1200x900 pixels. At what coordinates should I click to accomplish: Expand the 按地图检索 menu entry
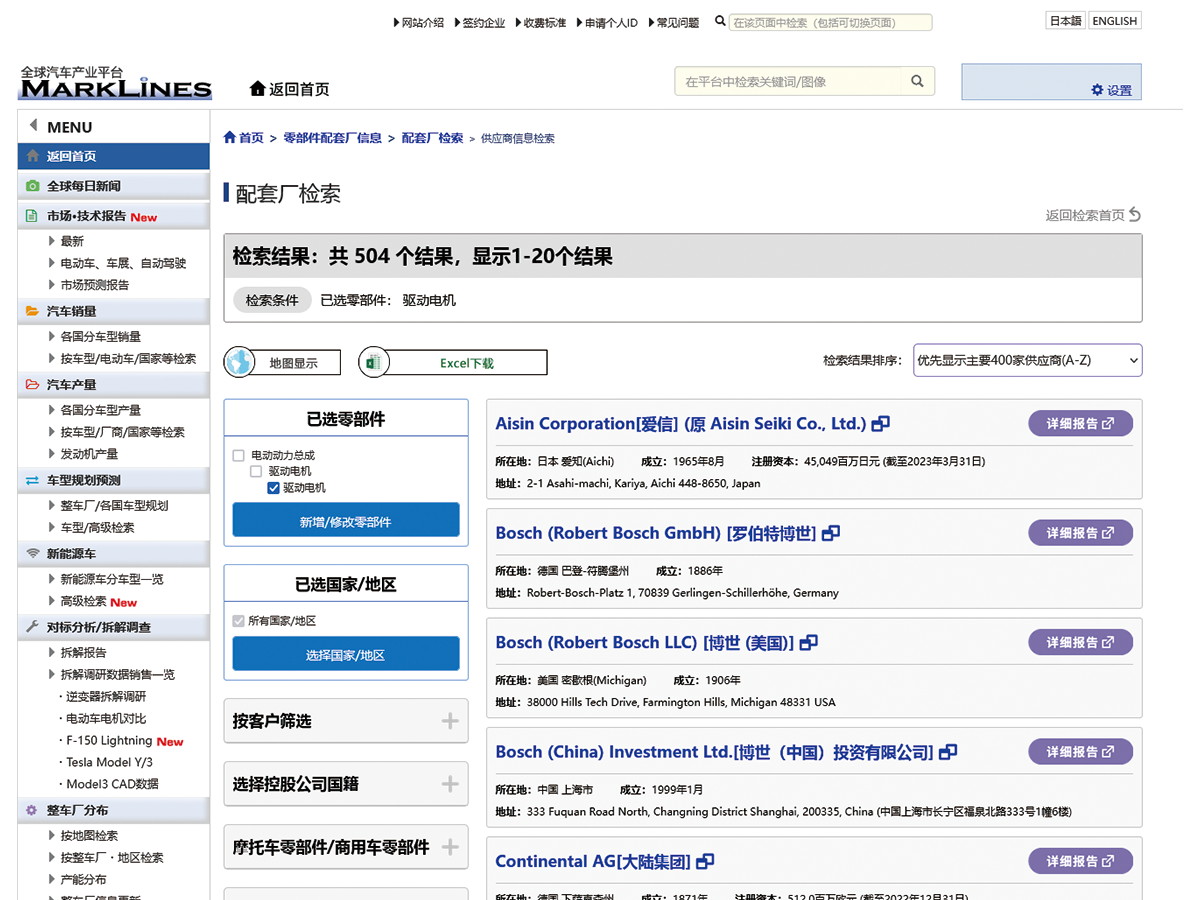coord(83,836)
